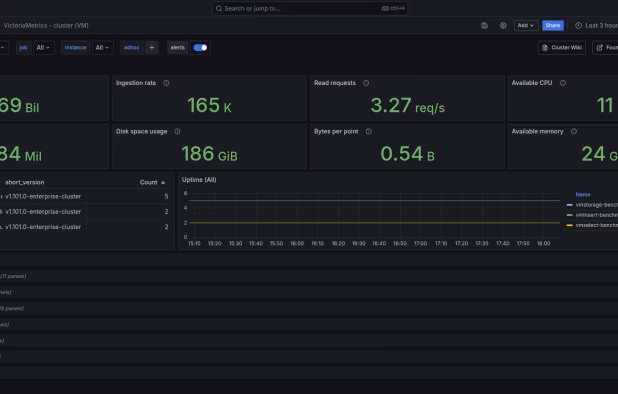This screenshot has width=618, height=394.
Task: Click the Uptime (All) panel title
Action: [199, 180]
